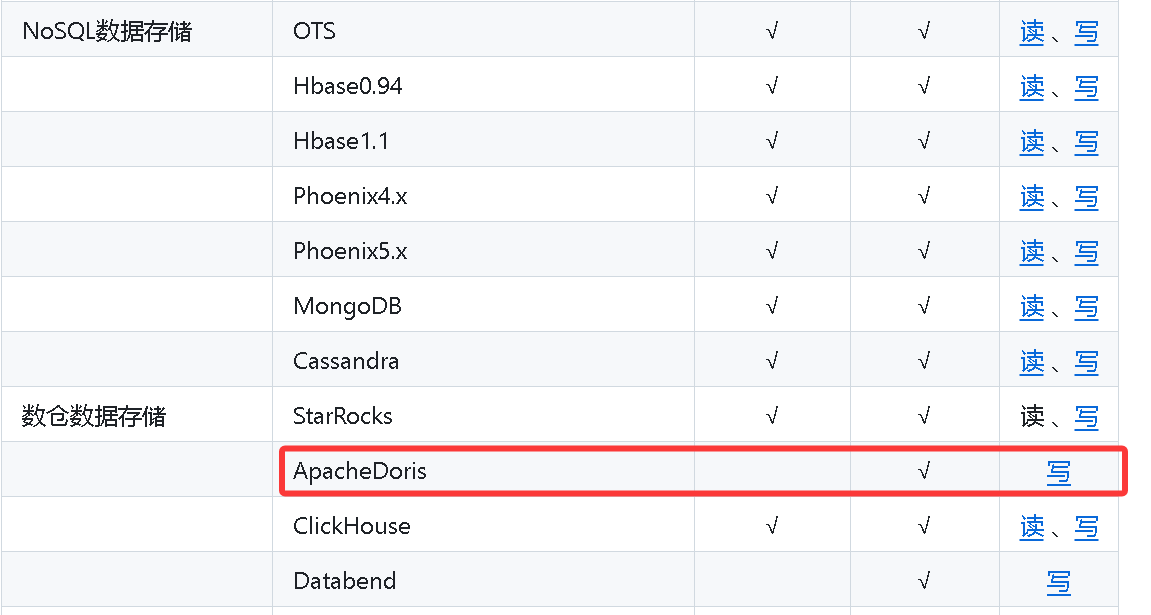Select the 写 link in Phoenix5.x row
The width and height of the screenshot is (1151, 615).
[1086, 252]
